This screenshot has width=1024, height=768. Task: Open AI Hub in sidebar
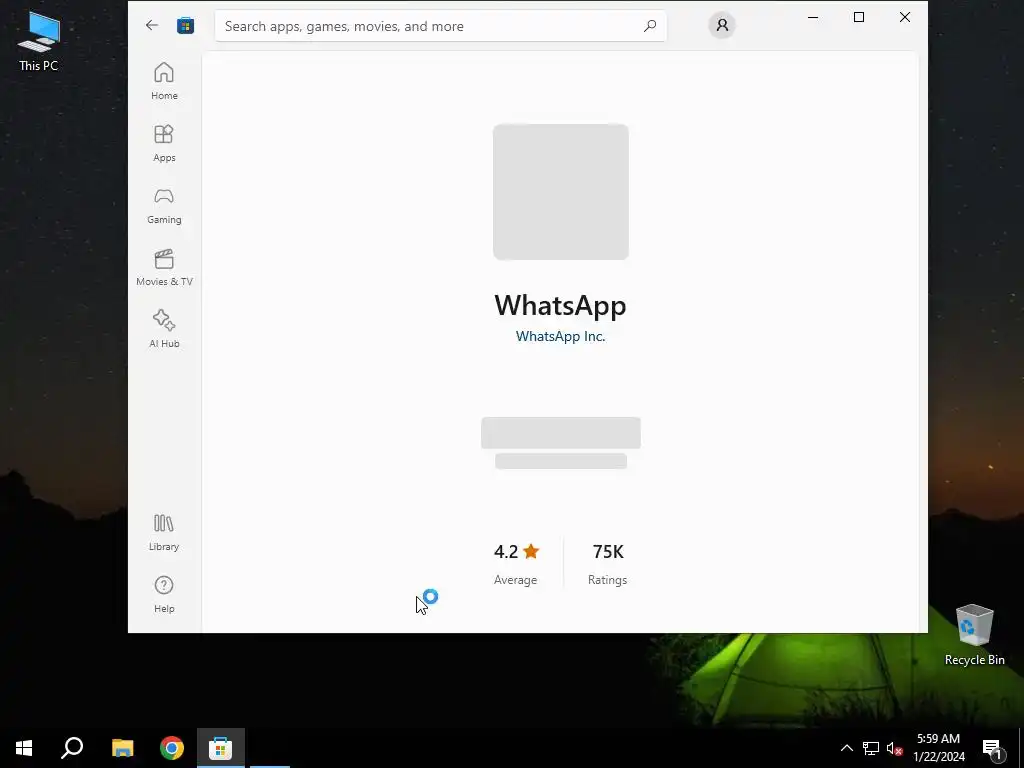coord(164,329)
